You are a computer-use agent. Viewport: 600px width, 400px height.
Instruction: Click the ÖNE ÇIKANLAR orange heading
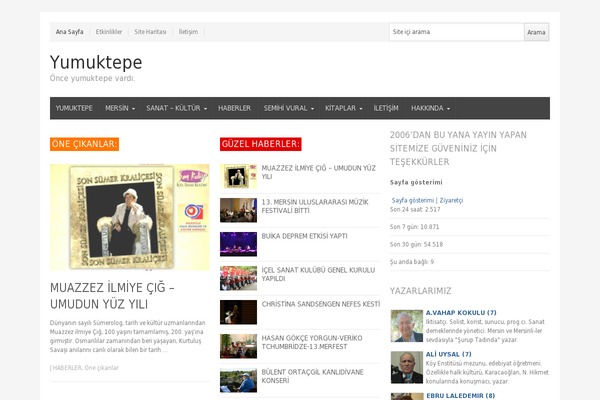pyautogui.click(x=84, y=144)
